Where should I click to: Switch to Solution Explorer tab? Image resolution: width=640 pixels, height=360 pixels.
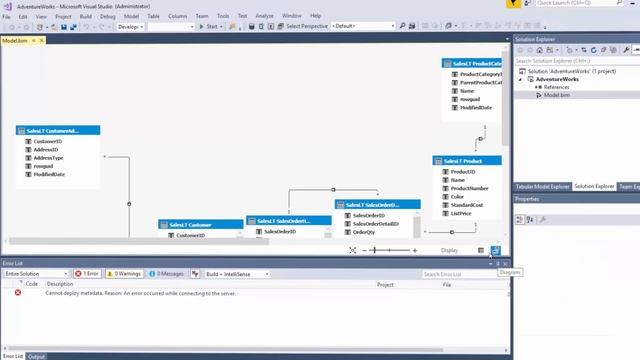tap(594, 187)
